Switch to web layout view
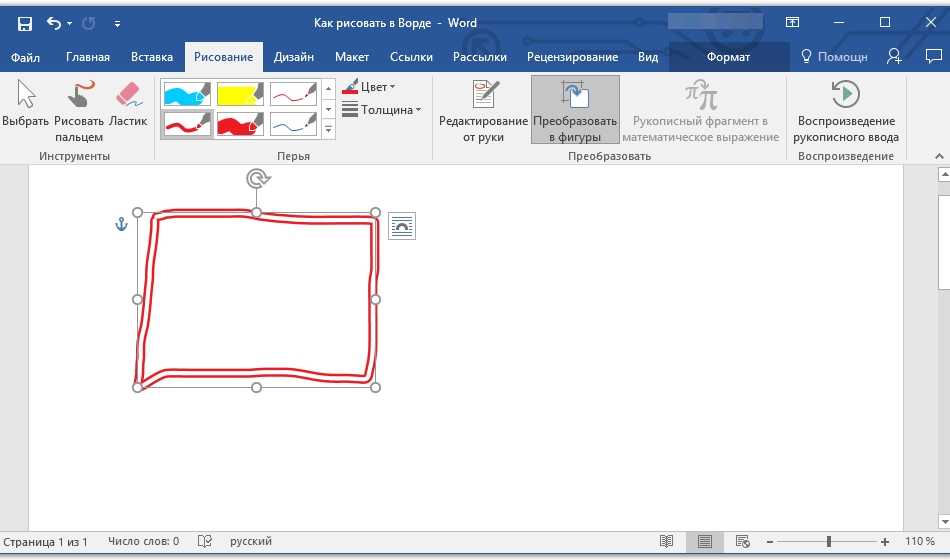The width and height of the screenshot is (950, 560). point(743,541)
